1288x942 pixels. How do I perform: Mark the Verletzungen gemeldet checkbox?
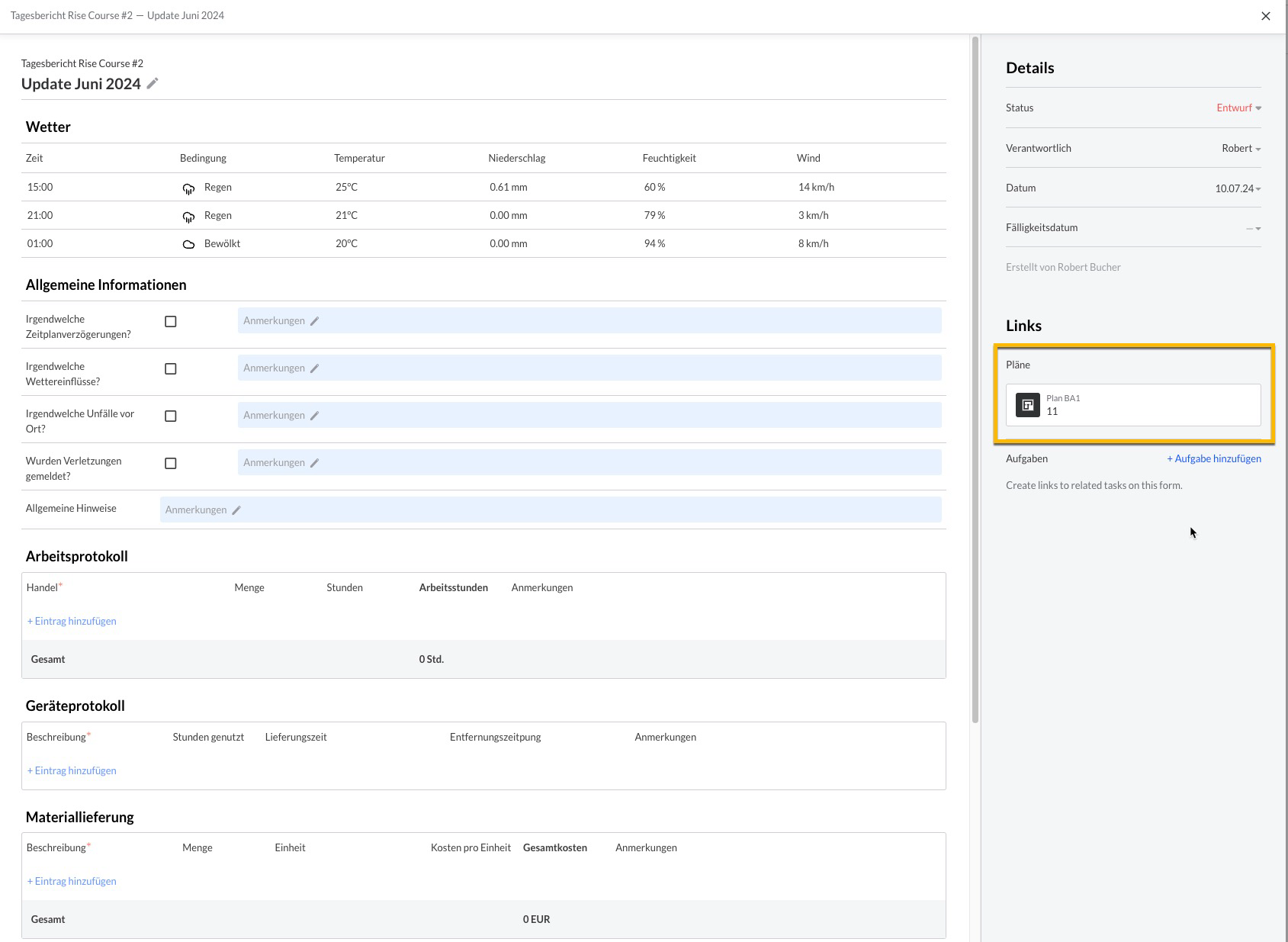(171, 464)
